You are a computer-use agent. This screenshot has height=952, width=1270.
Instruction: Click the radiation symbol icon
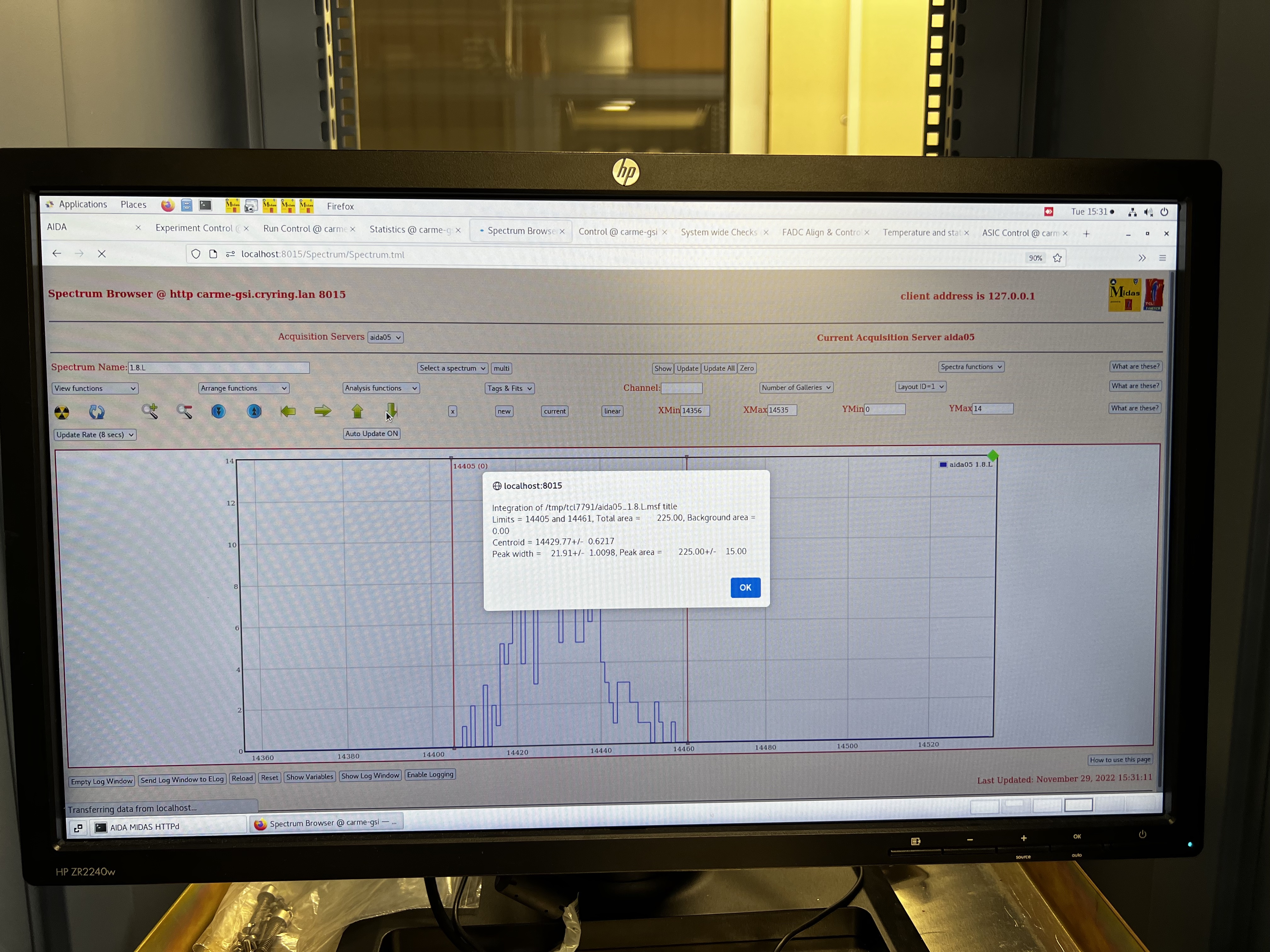[x=61, y=412]
